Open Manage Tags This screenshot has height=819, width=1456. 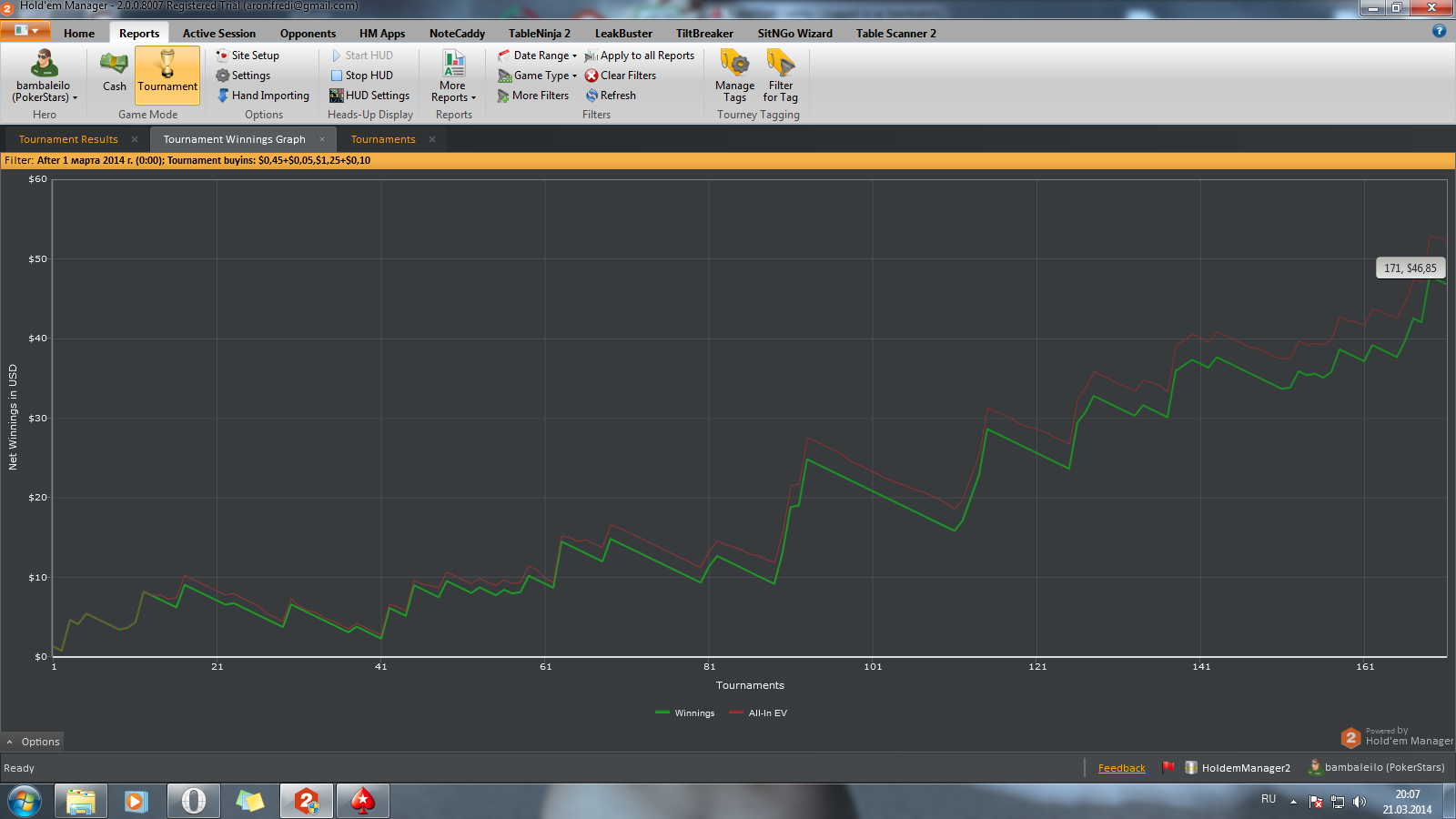[734, 76]
